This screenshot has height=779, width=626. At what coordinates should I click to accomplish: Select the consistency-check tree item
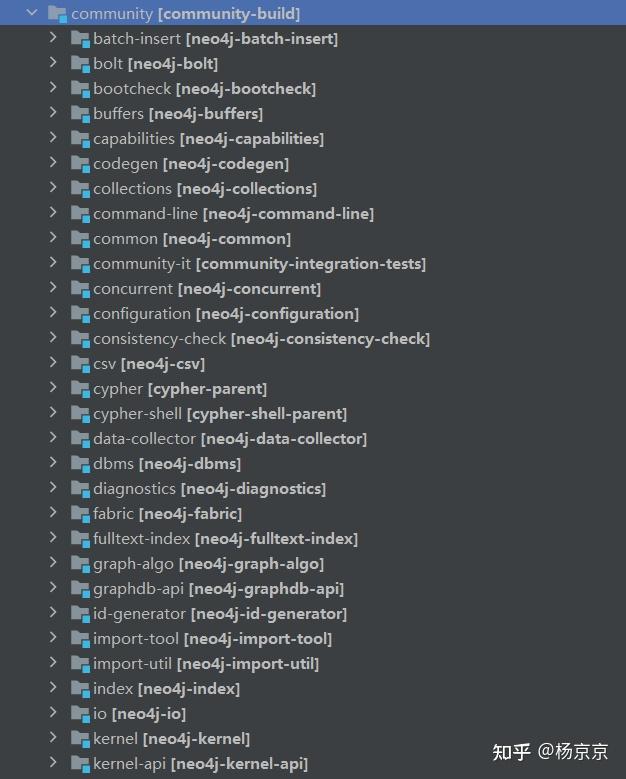(261, 339)
